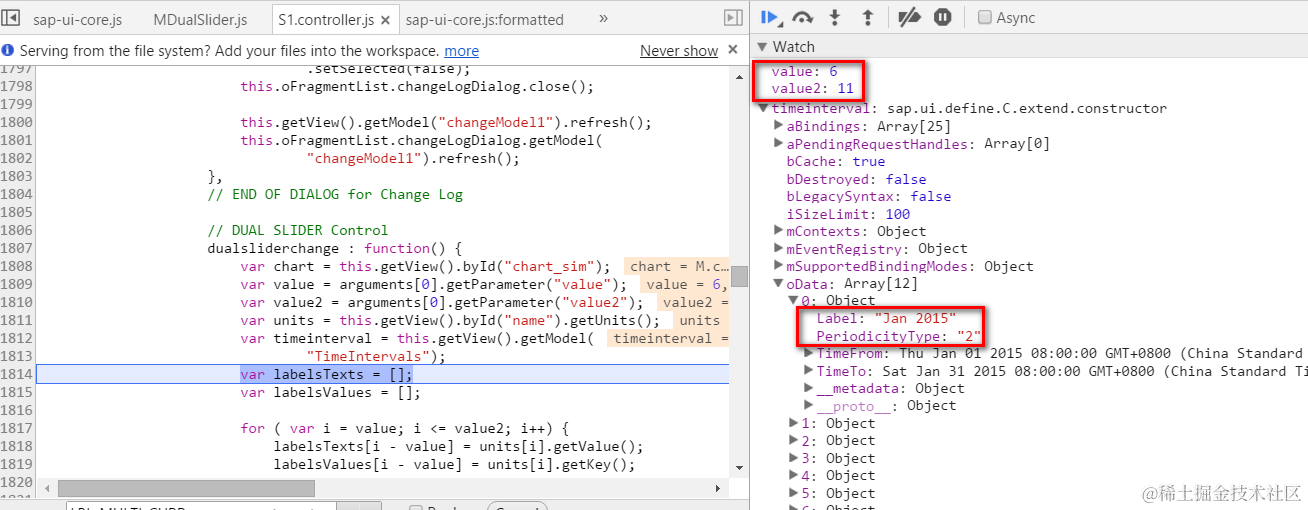Dismiss the workspace info bar

(x=734, y=51)
